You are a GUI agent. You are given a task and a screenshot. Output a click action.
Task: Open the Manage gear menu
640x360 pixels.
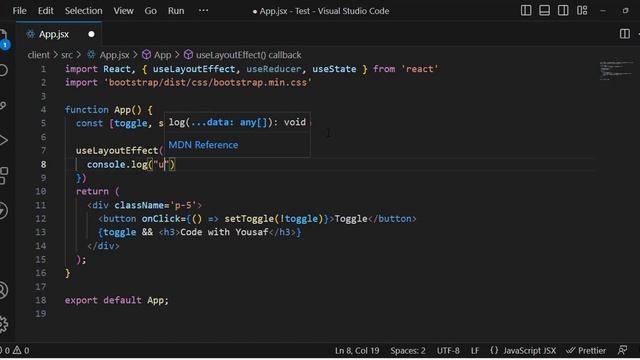tap(3, 324)
